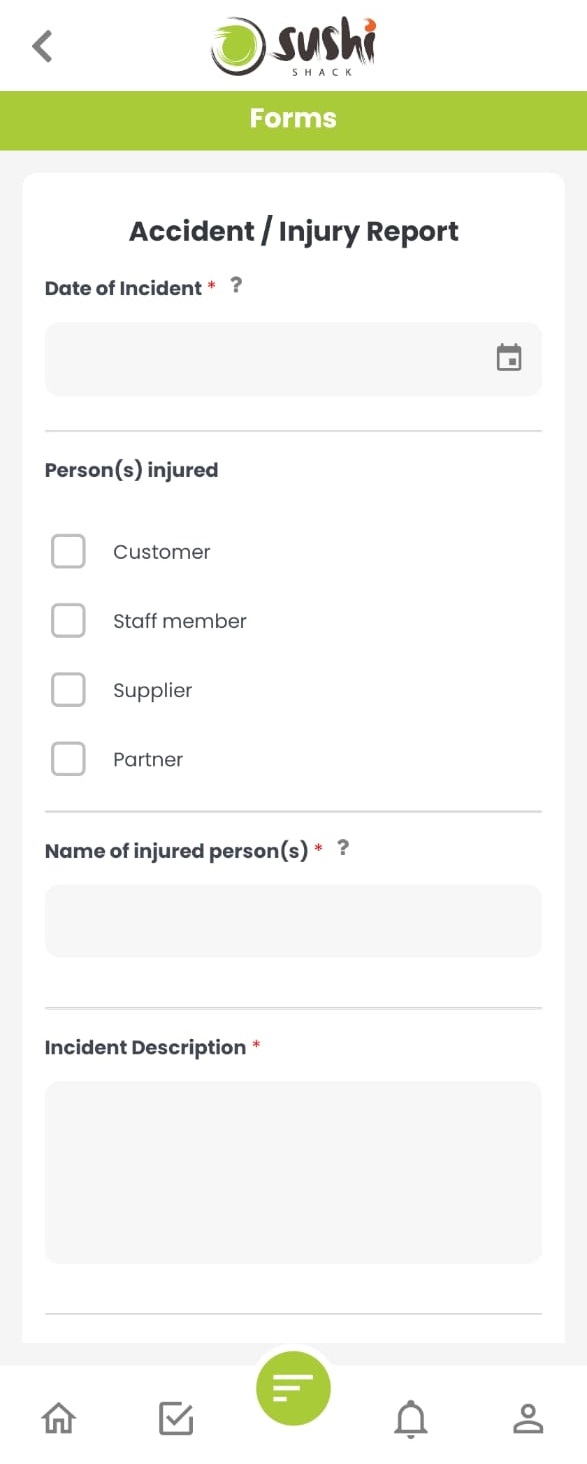Screen dimensions: 587x1464
Task: Tap the Sushi Shack logo
Action: coord(293,46)
